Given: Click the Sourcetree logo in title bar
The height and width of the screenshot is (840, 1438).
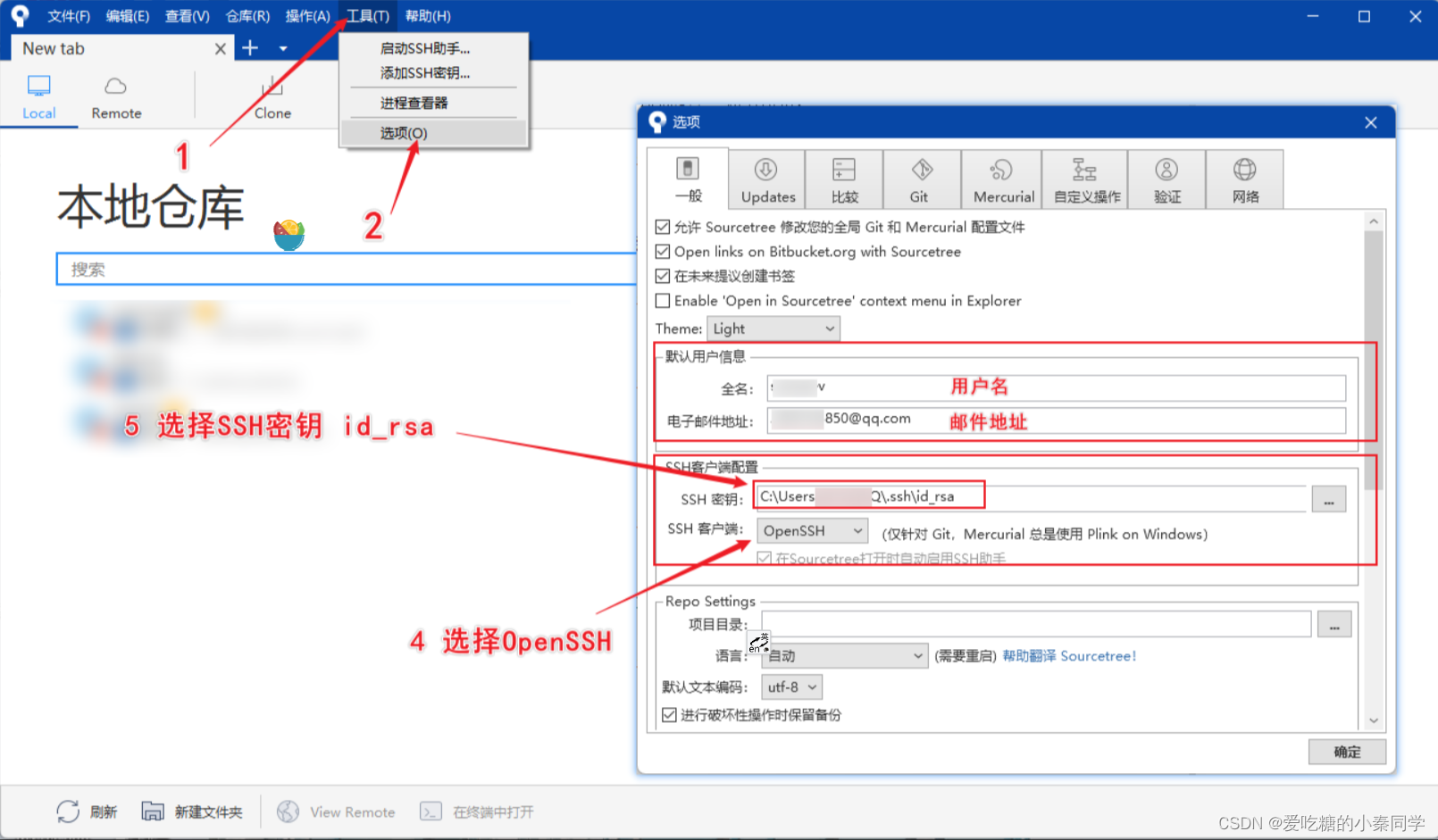Looking at the screenshot, I should coord(20,16).
